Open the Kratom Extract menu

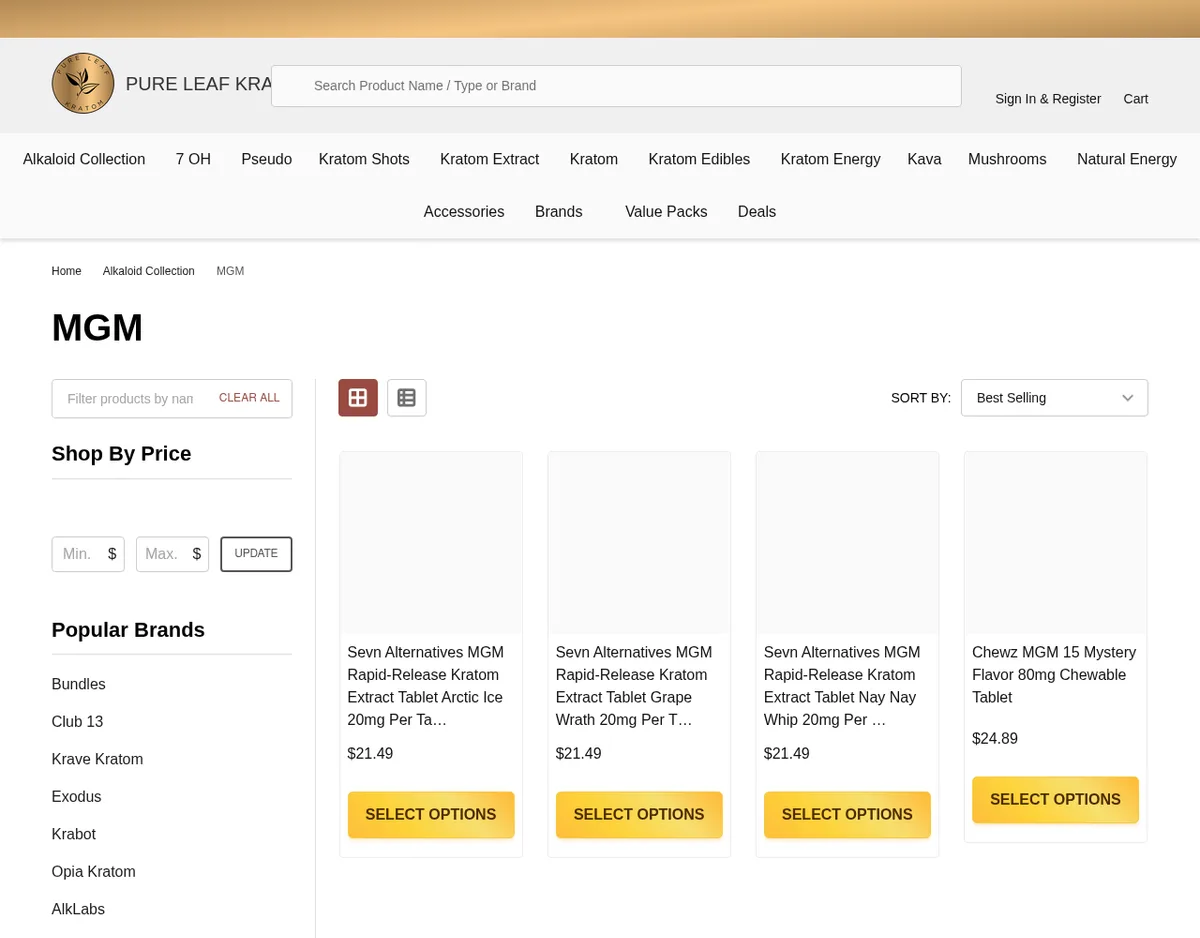489,159
